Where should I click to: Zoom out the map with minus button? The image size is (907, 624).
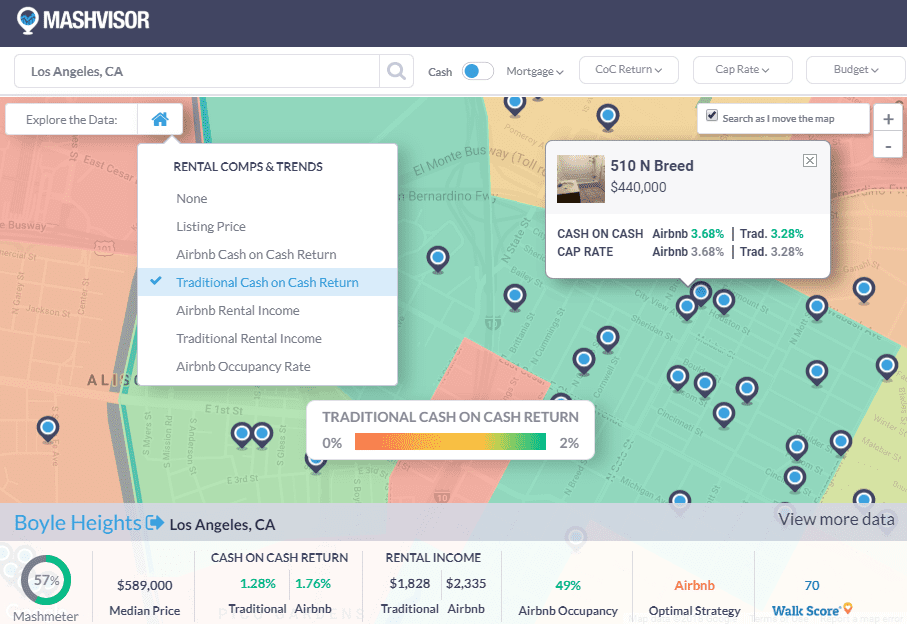[887, 145]
